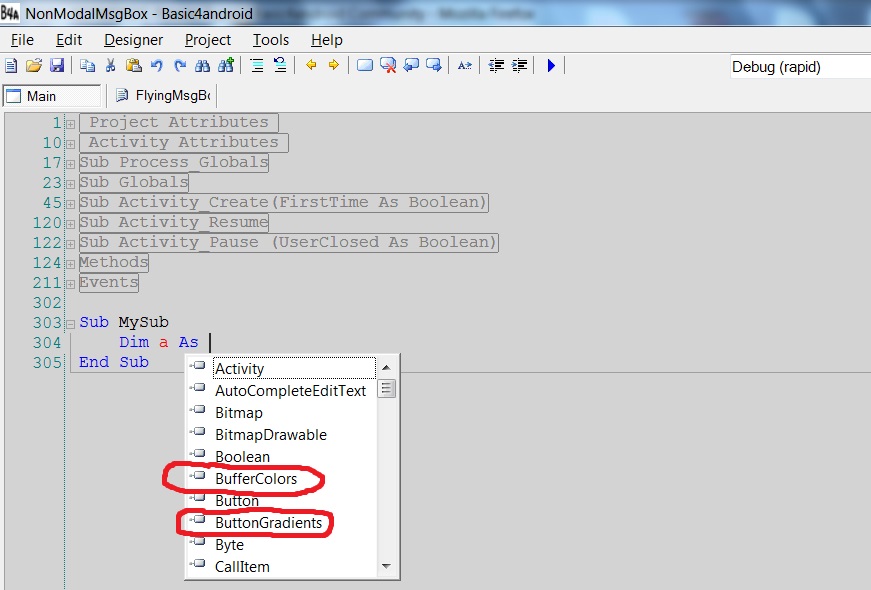This screenshot has height=590, width=871.
Task: Expand the Project Attributes region
Action: tap(71, 124)
